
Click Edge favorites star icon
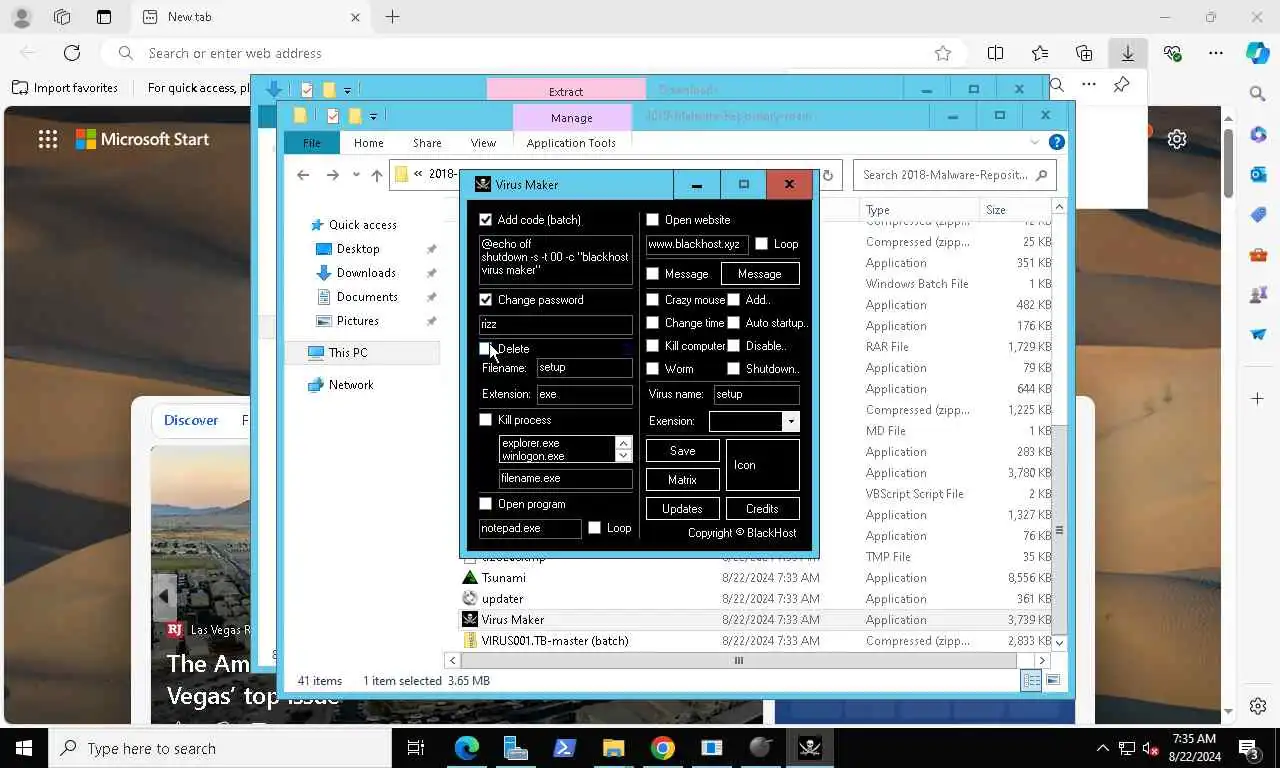[942, 53]
